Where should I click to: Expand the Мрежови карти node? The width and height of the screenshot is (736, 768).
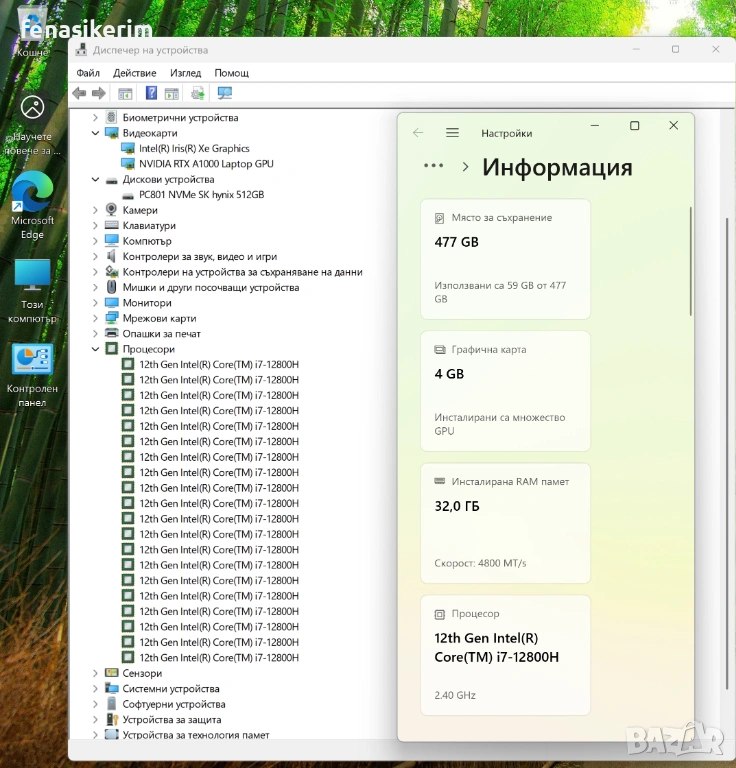tap(96, 318)
